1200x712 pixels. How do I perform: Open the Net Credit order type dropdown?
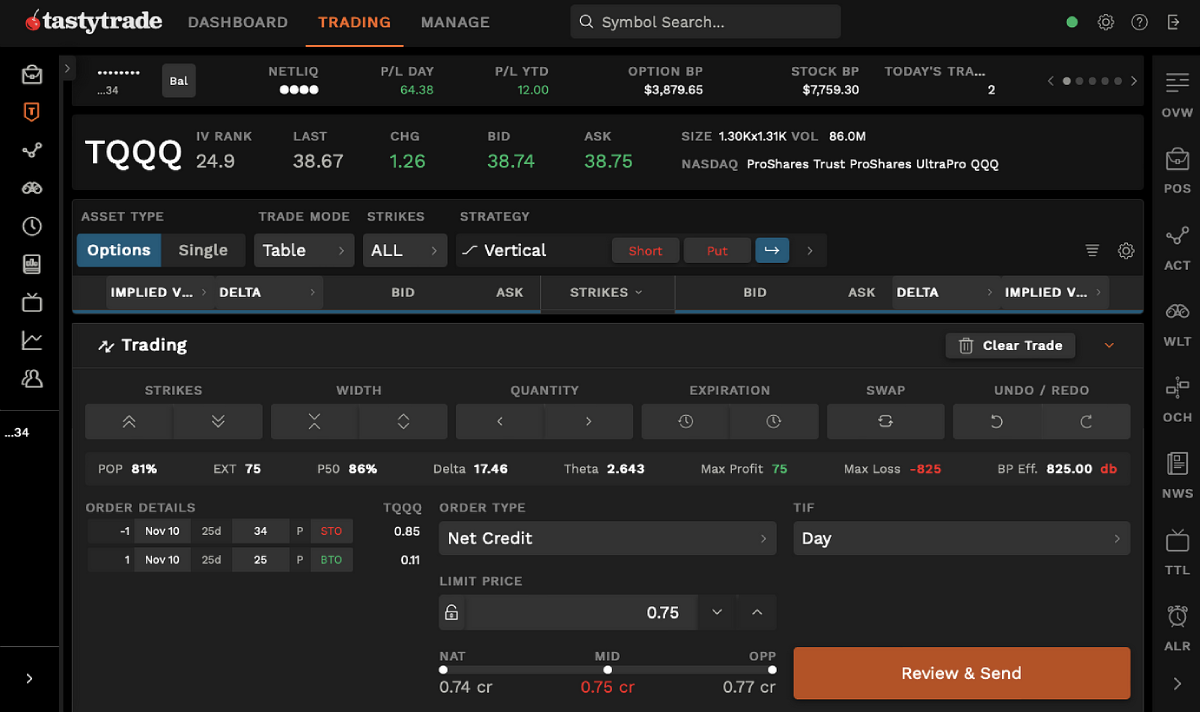pyautogui.click(x=607, y=538)
